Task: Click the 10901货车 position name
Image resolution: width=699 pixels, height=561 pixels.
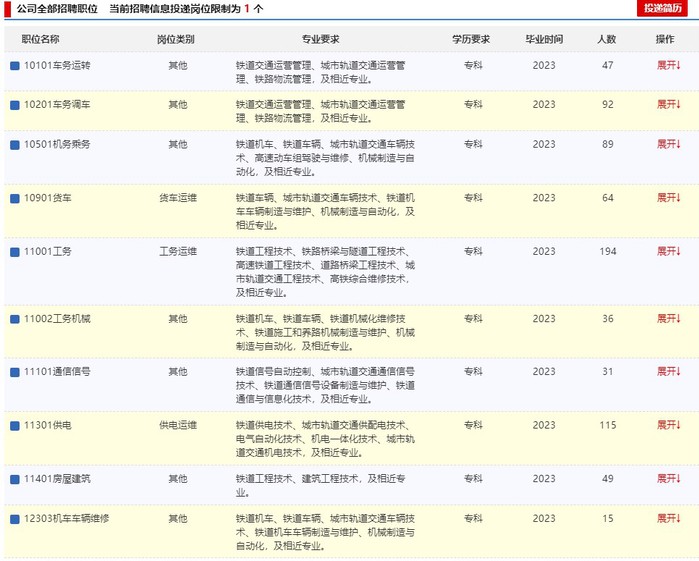Action: (x=48, y=198)
